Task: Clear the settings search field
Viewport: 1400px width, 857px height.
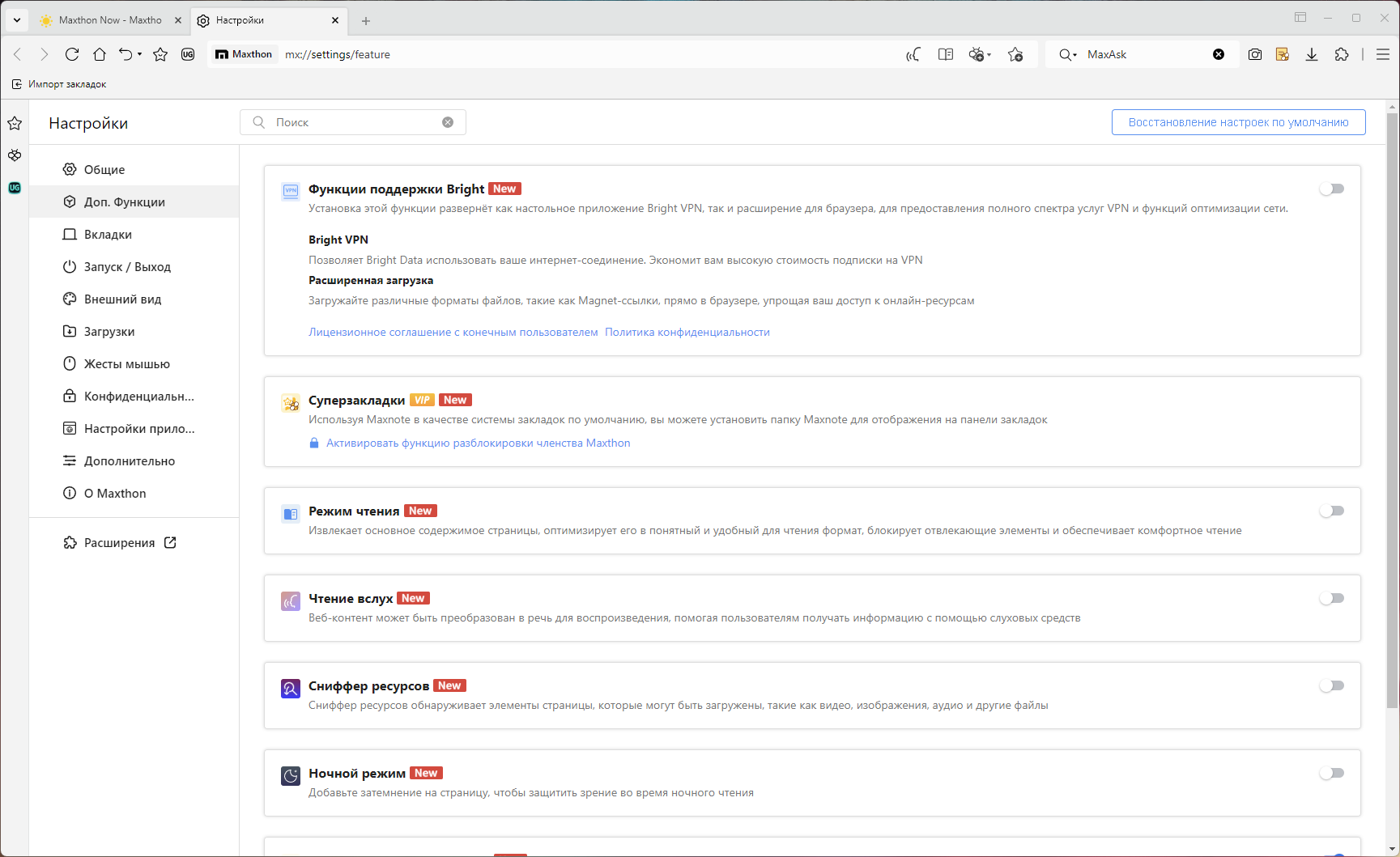Action: click(x=448, y=122)
